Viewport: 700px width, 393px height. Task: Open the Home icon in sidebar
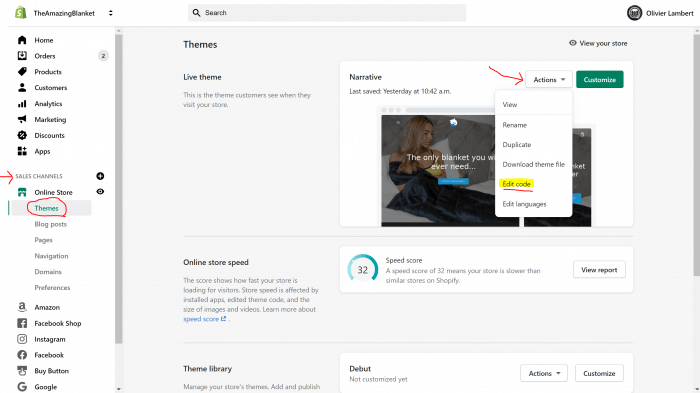(x=22, y=40)
